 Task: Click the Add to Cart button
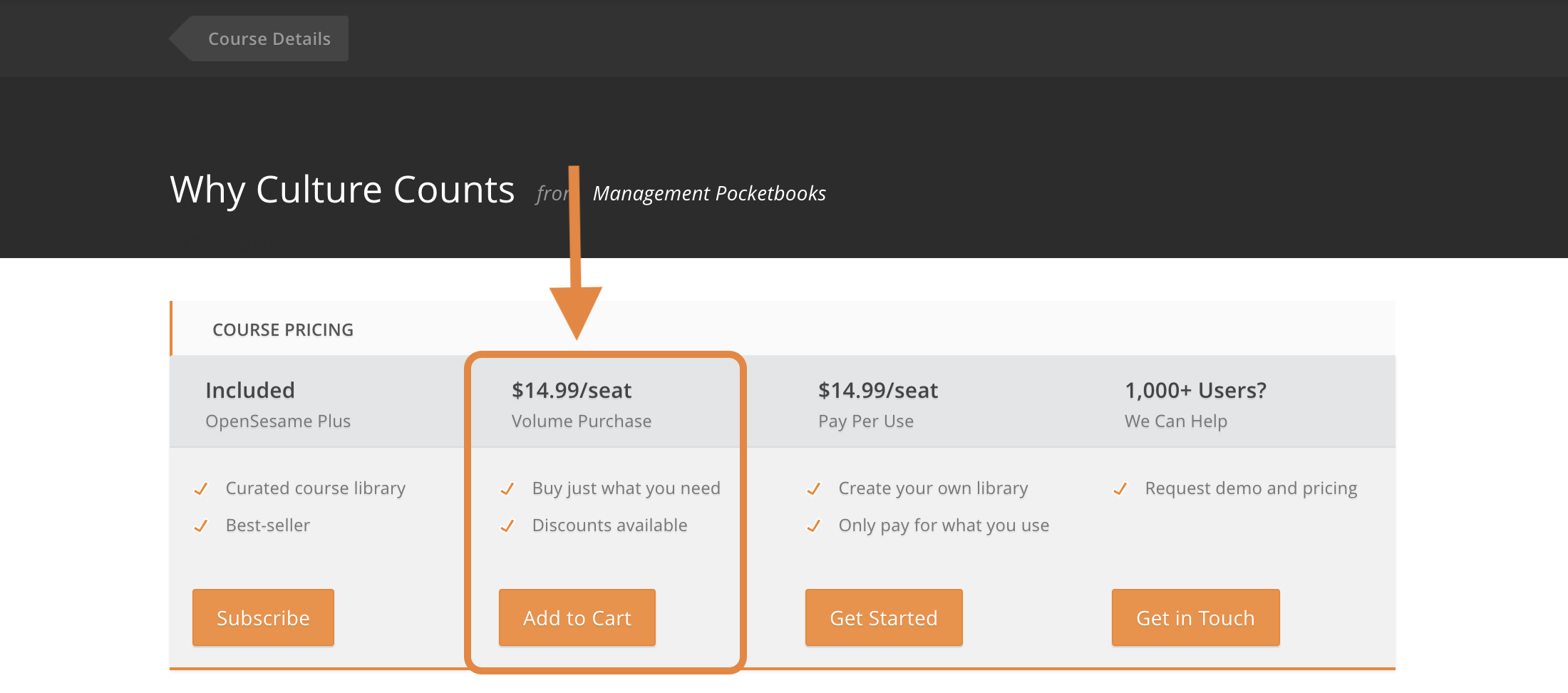[x=577, y=617]
